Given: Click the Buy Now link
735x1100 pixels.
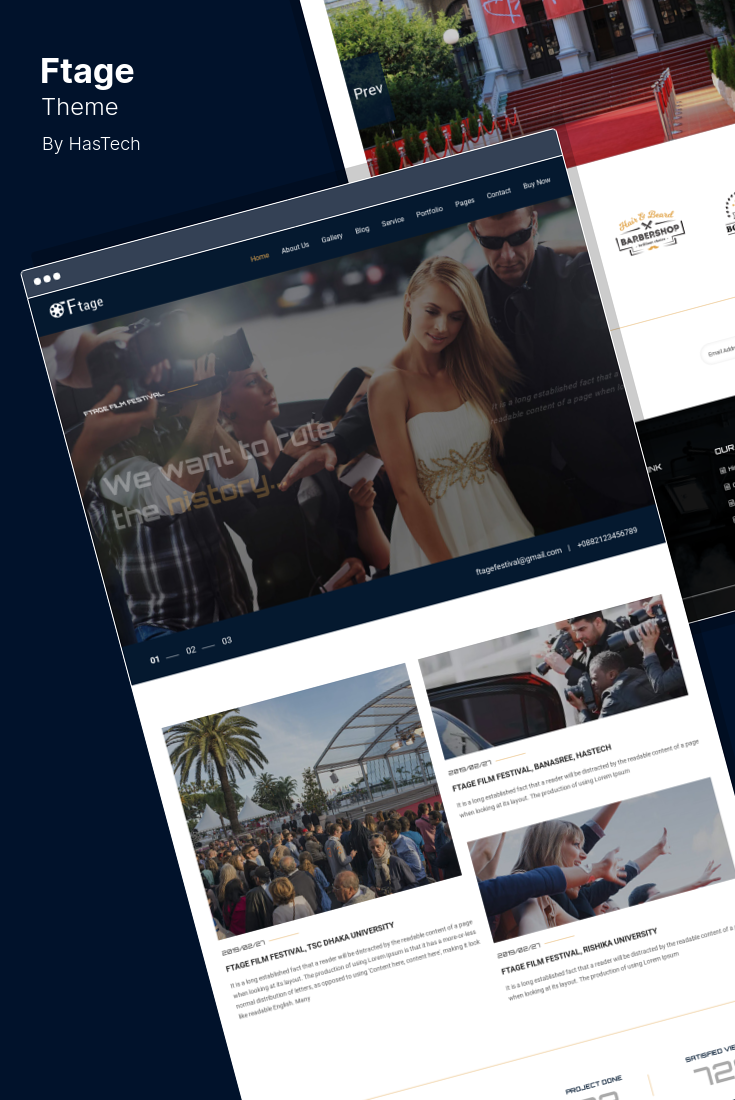Looking at the screenshot, I should point(537,183).
